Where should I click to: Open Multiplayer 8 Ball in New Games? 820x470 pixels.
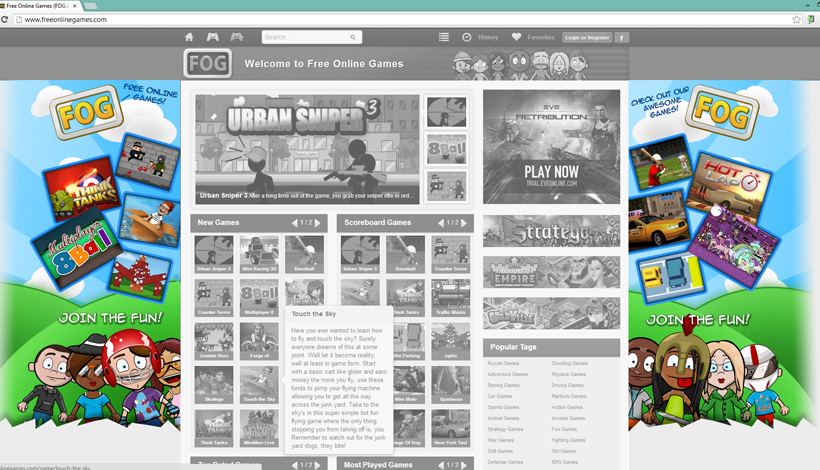259,297
